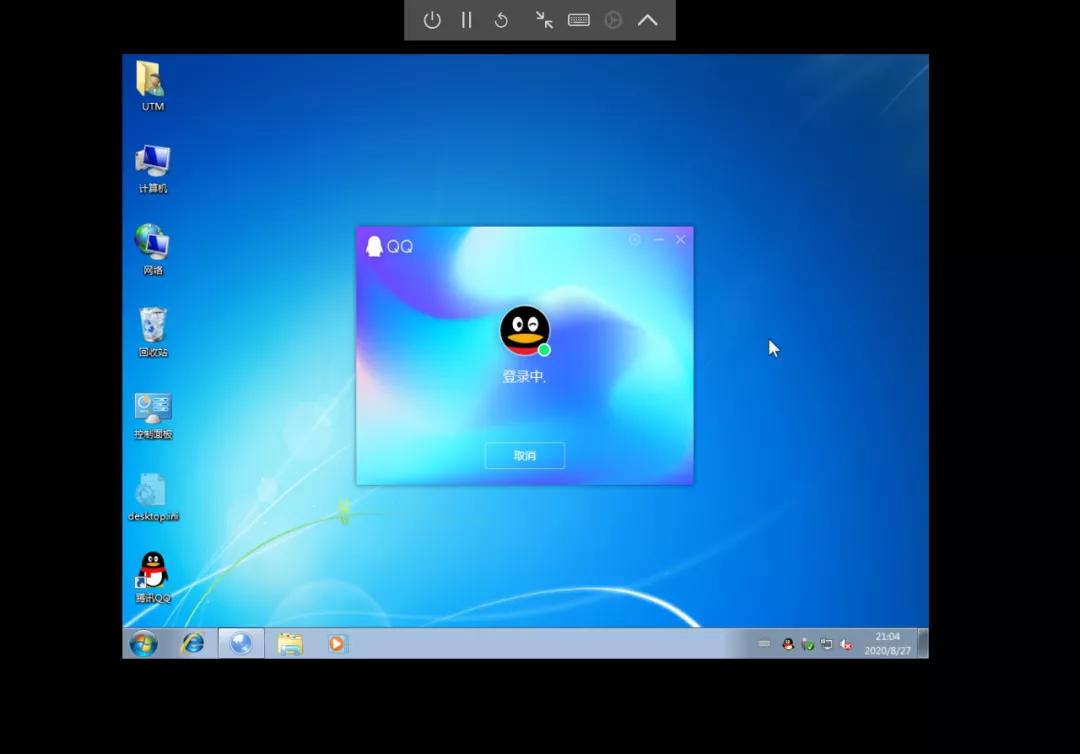The image size is (1080, 754).
Task: Click the green security check tray icon
Action: [x=808, y=644]
